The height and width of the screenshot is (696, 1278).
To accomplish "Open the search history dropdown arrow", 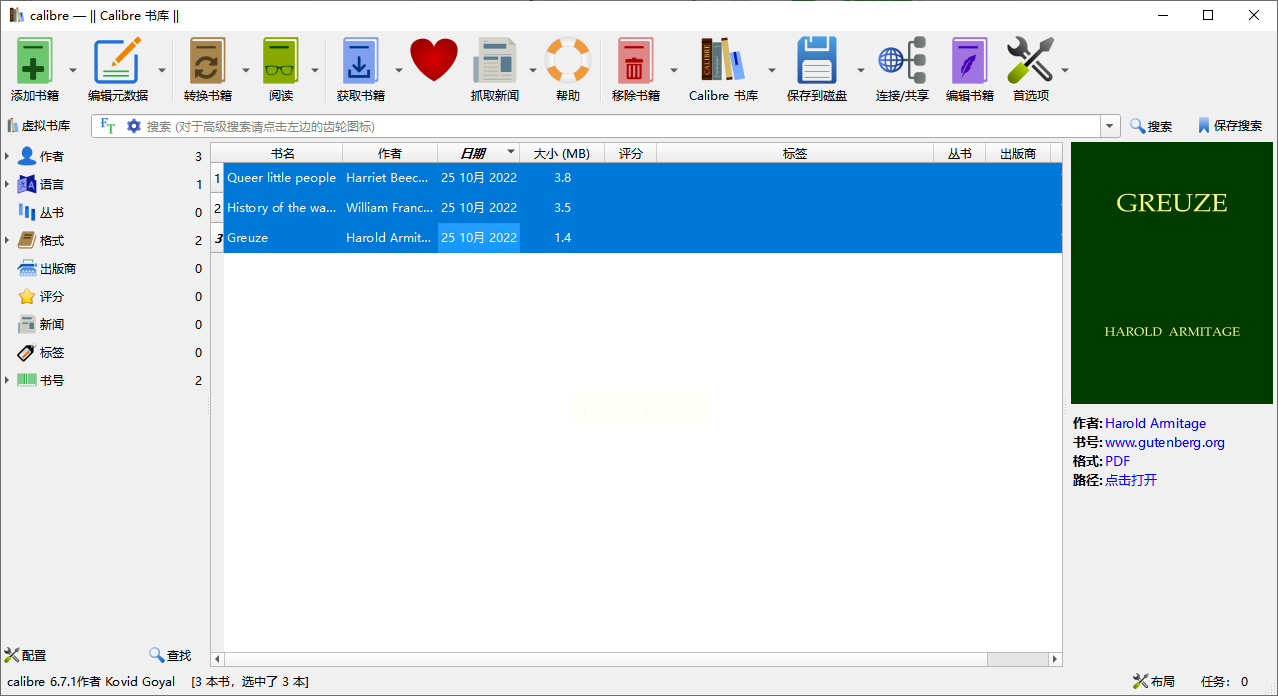I will 1110,126.
